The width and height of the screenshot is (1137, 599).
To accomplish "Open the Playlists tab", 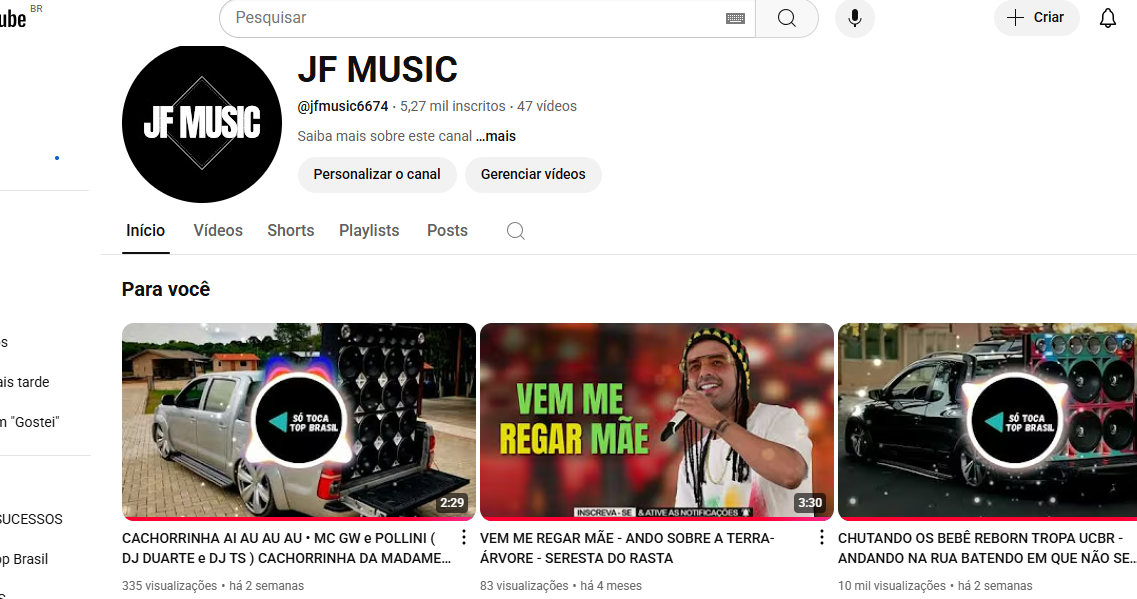I will [x=369, y=231].
